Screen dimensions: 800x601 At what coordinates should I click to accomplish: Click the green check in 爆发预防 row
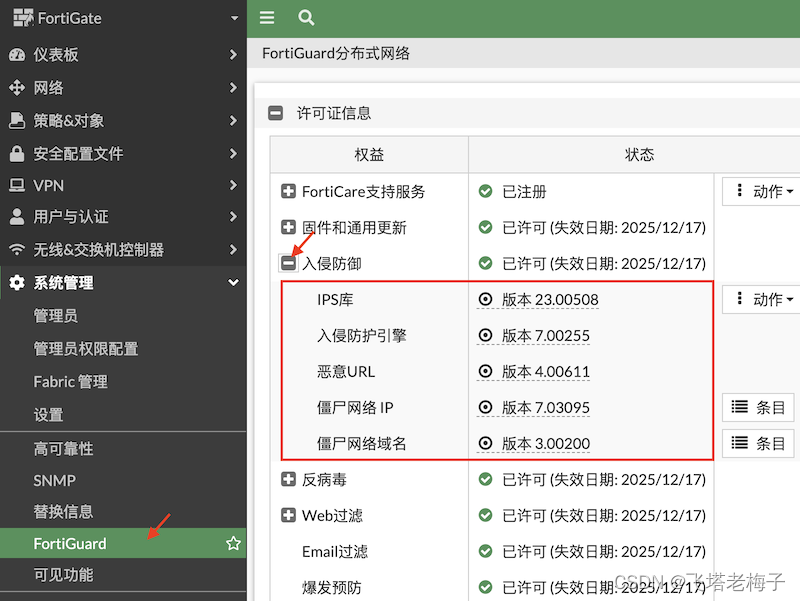(485, 587)
